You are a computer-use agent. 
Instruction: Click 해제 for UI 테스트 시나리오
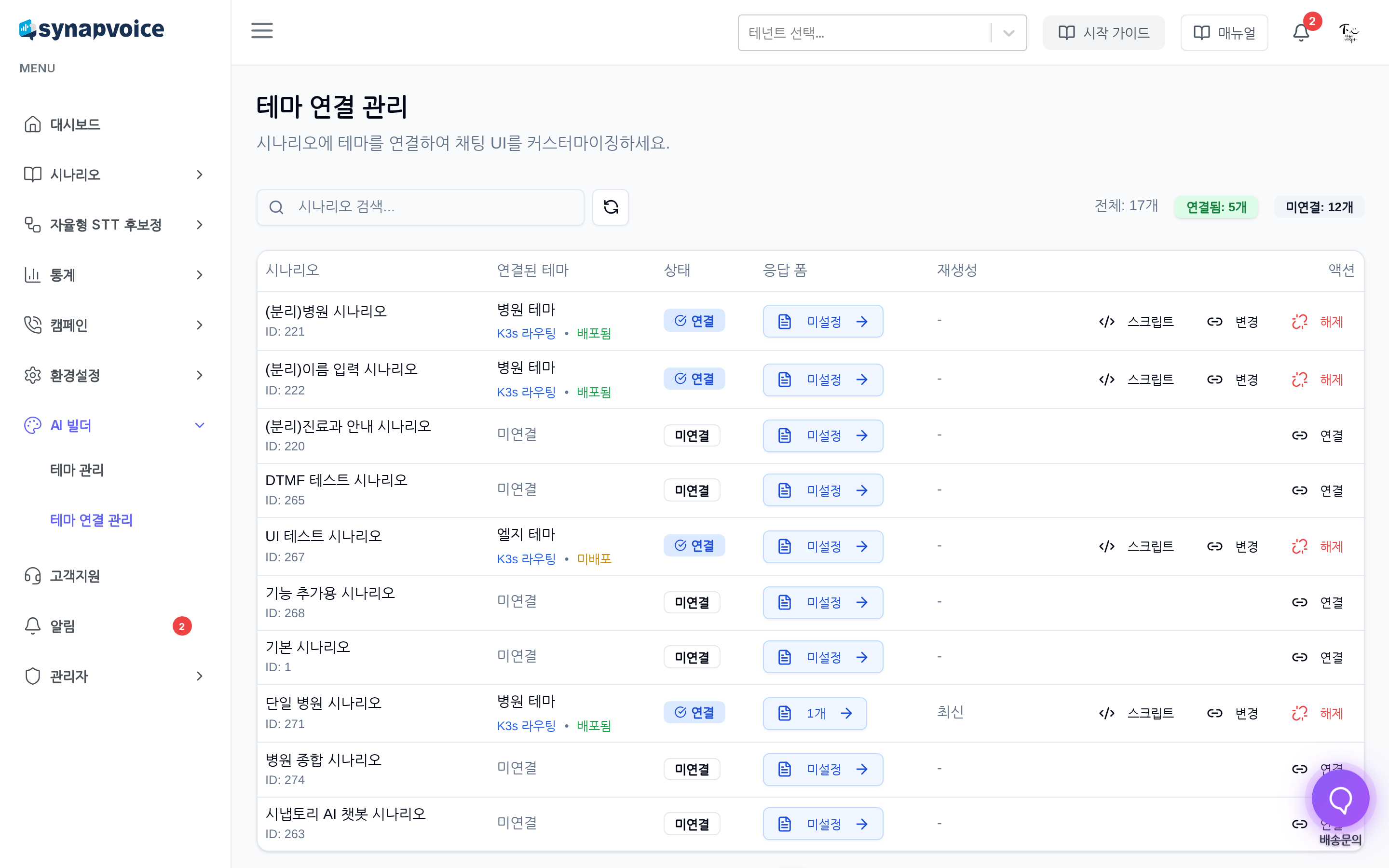point(1317,546)
